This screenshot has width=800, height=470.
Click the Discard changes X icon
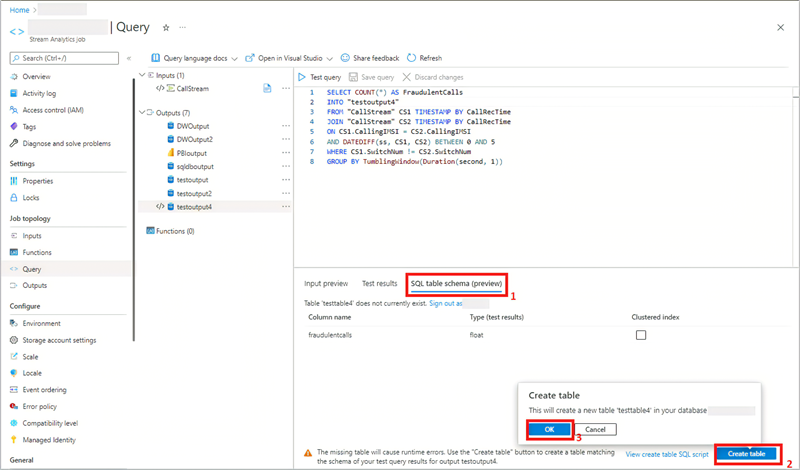[x=406, y=77]
